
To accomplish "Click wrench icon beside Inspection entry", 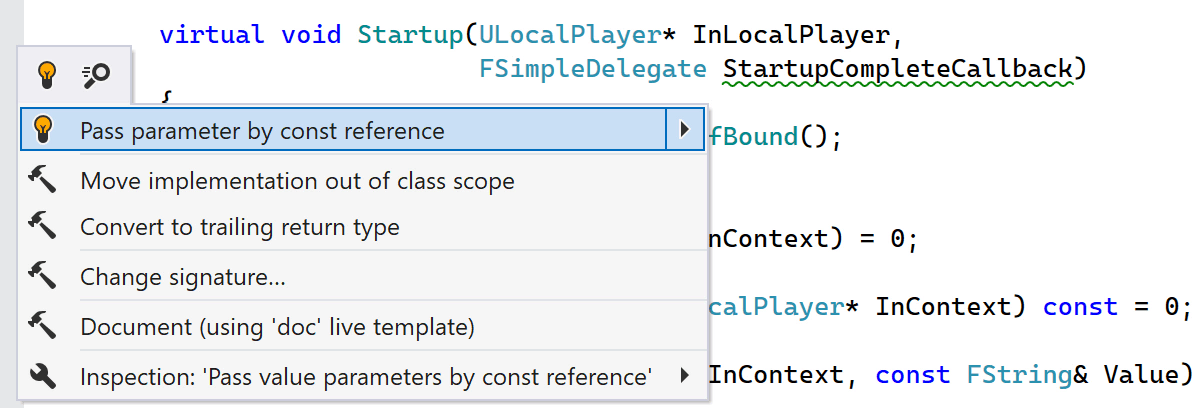I will click(43, 377).
